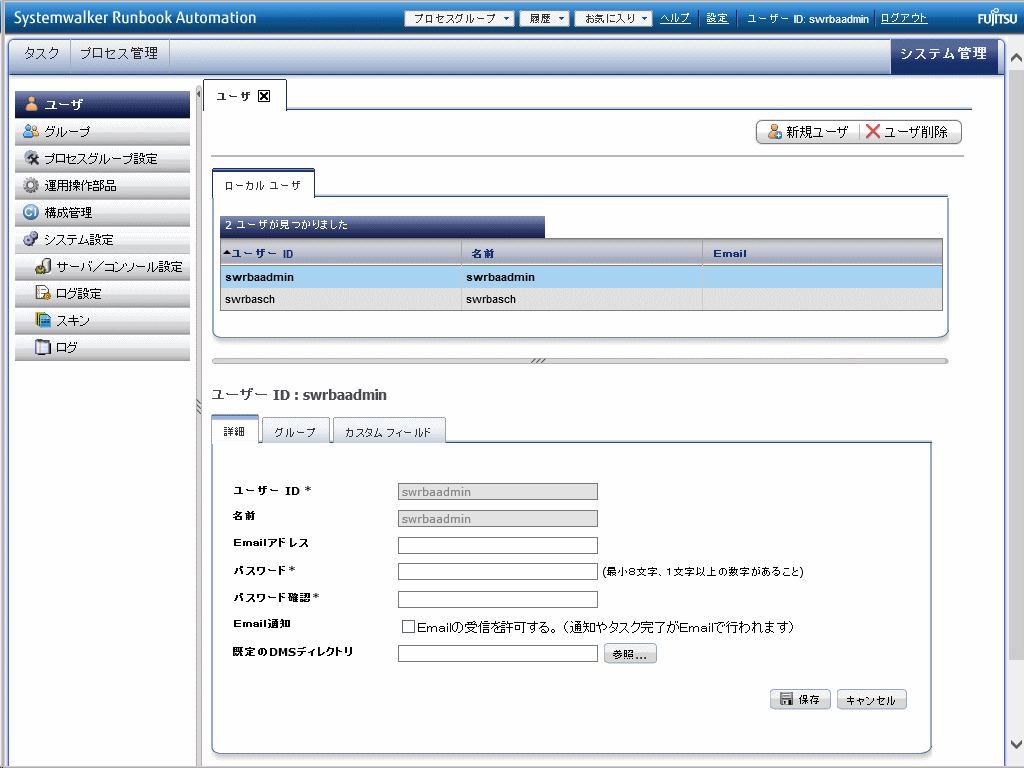The height and width of the screenshot is (768, 1024).
Task: Collapse the left sidebar panel arrow
Action: 199,94
